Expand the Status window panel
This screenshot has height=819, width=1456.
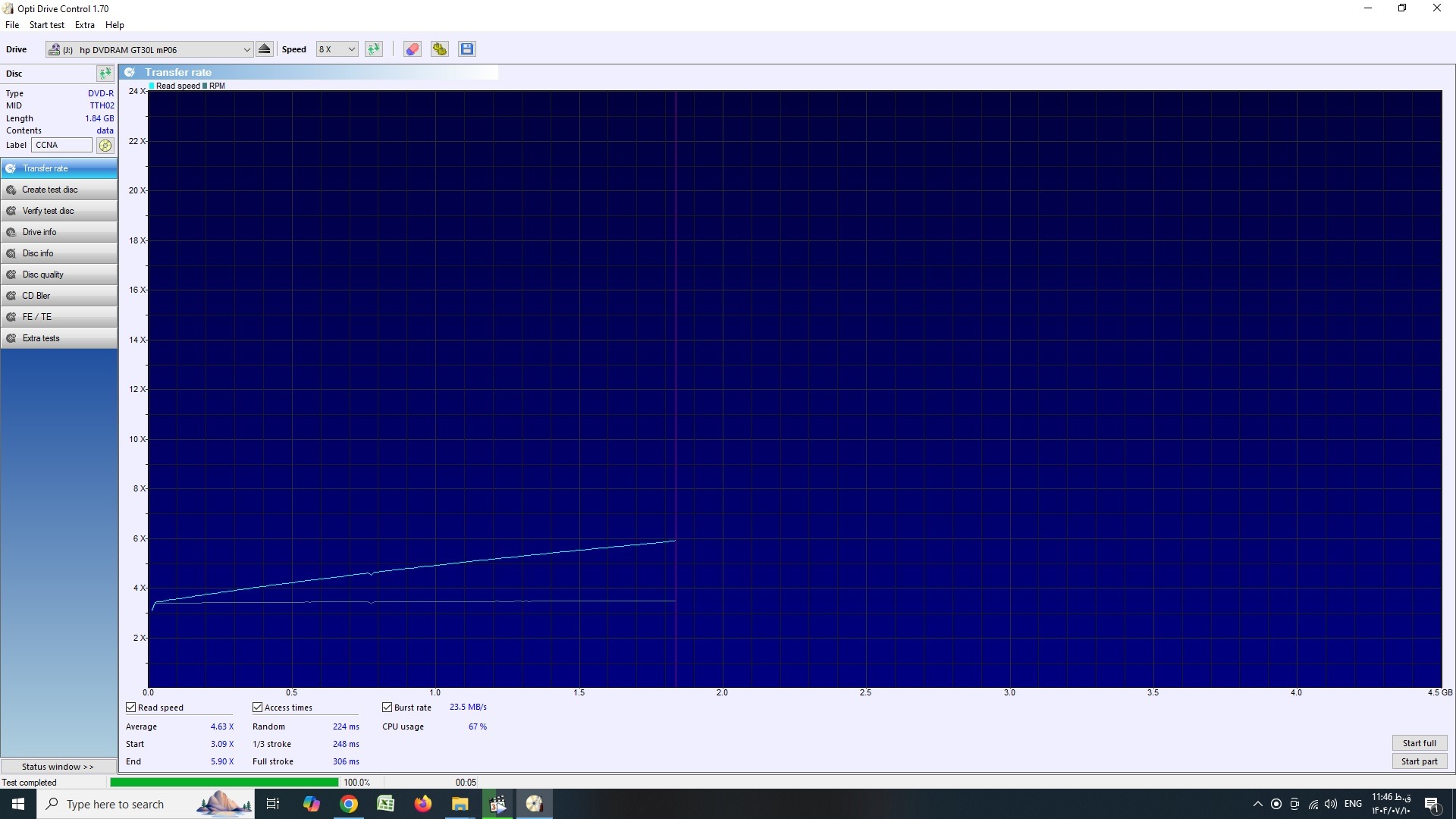coord(58,767)
